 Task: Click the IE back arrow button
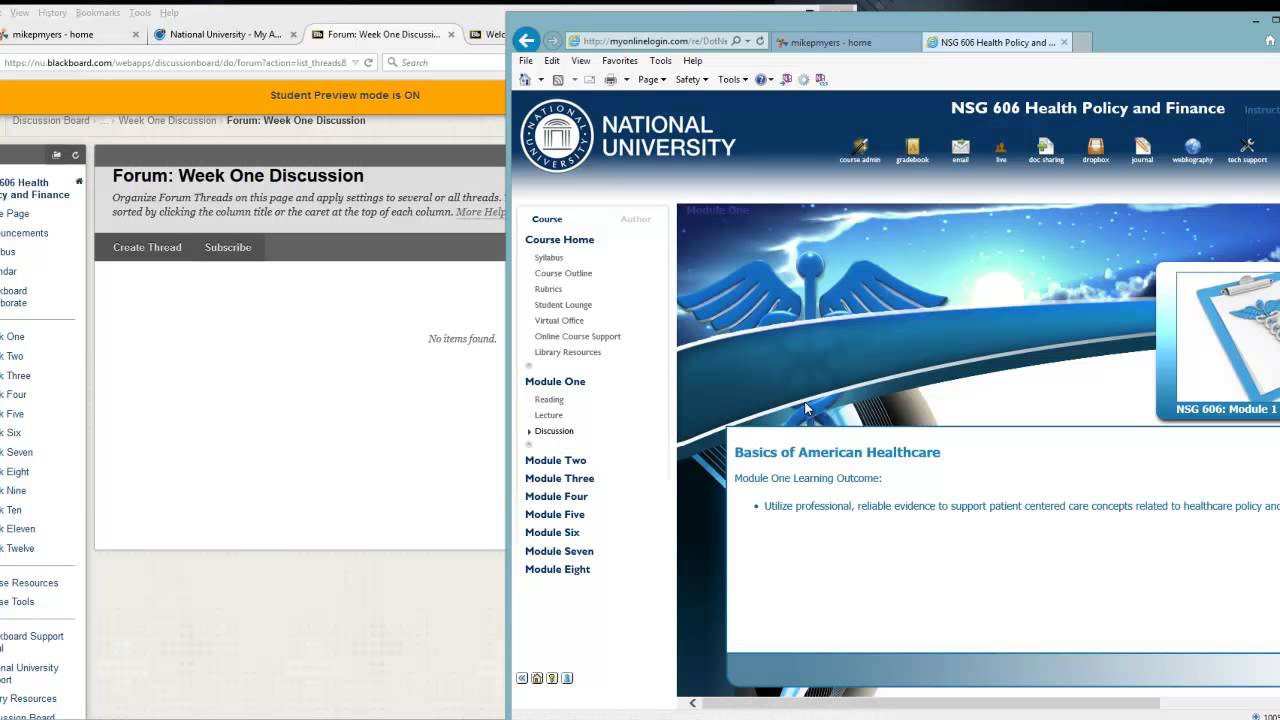(526, 41)
